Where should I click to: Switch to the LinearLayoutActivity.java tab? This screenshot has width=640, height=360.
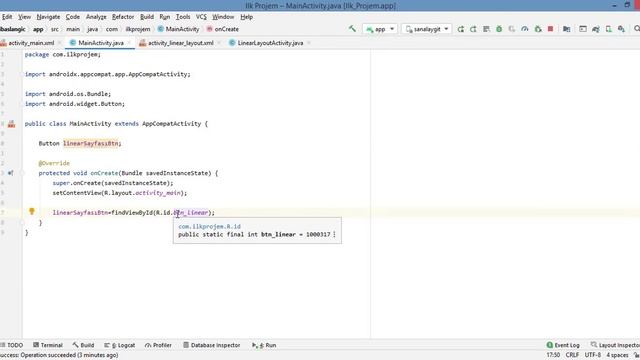click(270, 43)
